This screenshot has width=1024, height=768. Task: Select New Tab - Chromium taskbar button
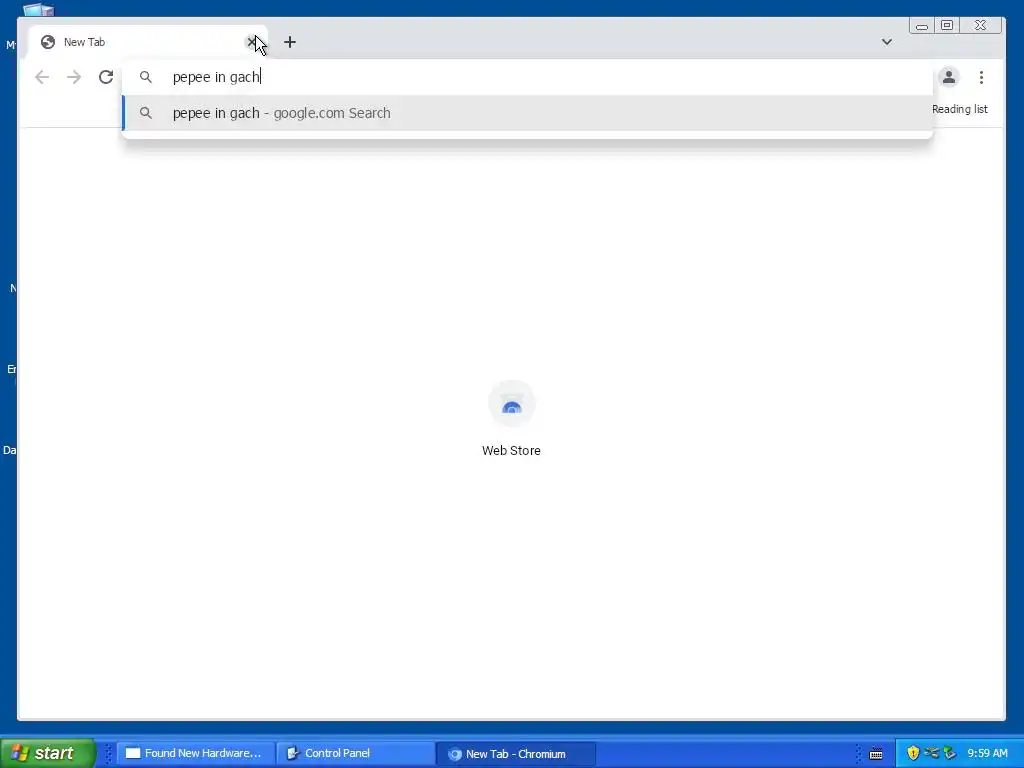[516, 754]
